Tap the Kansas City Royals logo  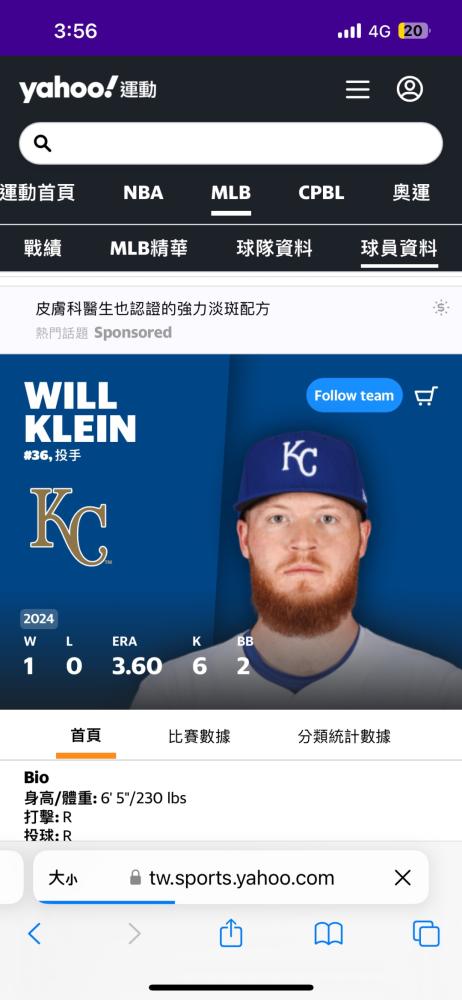pos(70,527)
